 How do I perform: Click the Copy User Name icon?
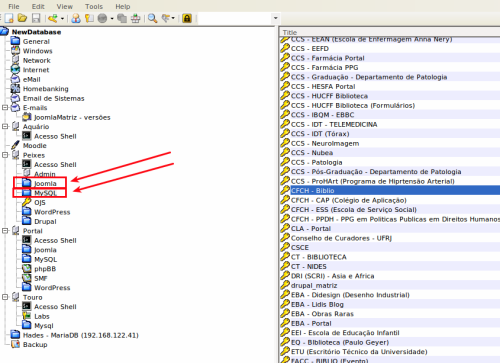coord(76,18)
